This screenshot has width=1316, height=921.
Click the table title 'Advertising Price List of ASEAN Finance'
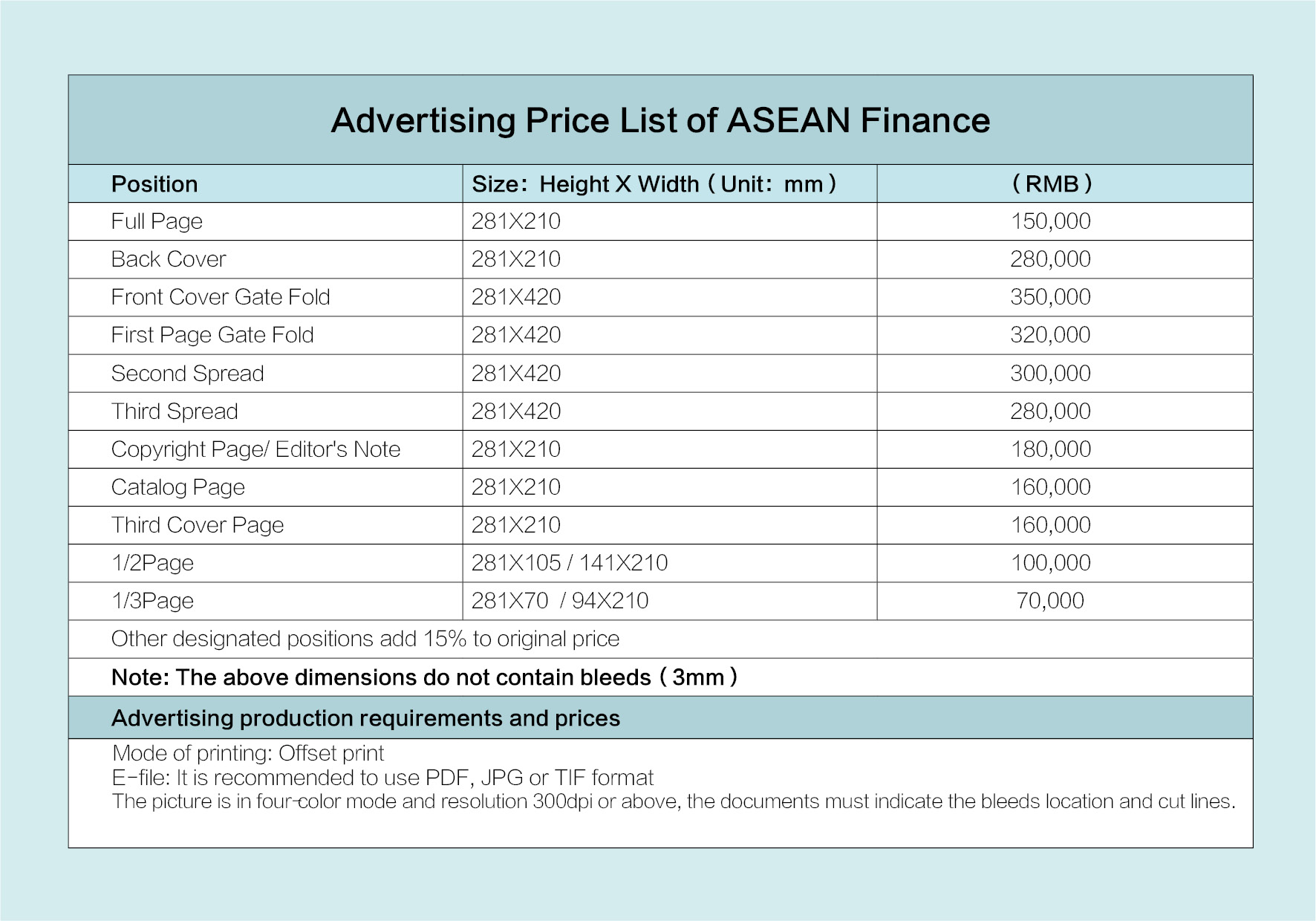point(659,120)
